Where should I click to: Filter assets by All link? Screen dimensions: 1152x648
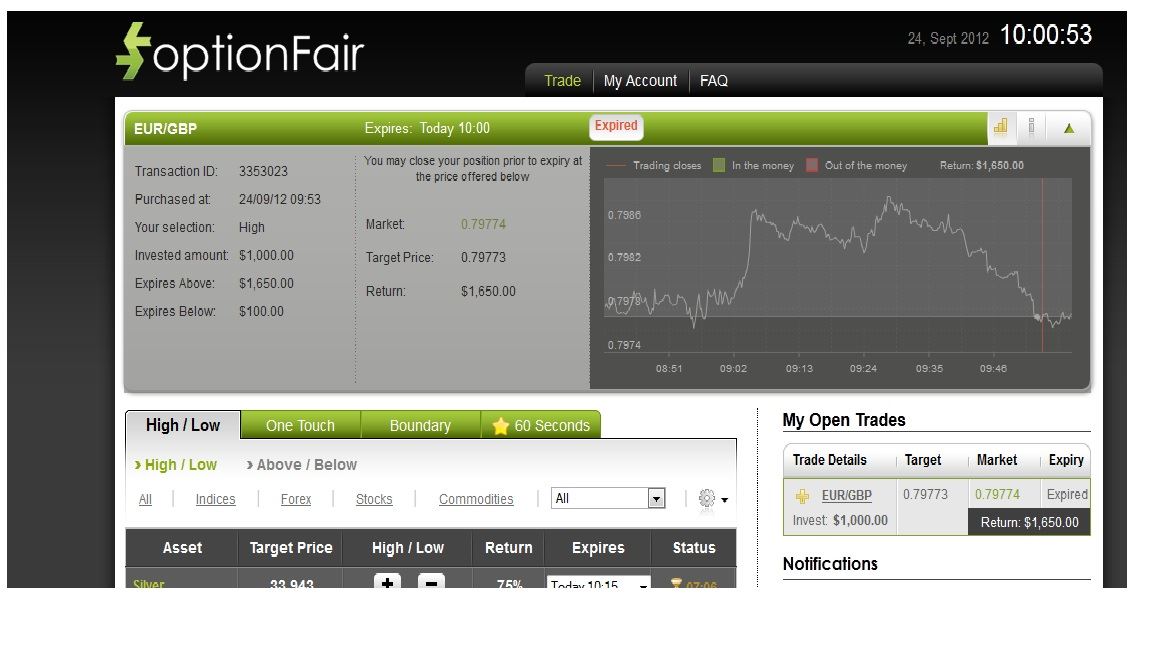point(145,500)
